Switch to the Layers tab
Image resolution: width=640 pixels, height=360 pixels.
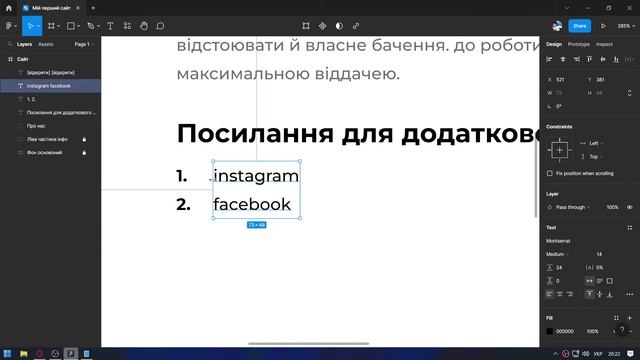[x=24, y=44]
